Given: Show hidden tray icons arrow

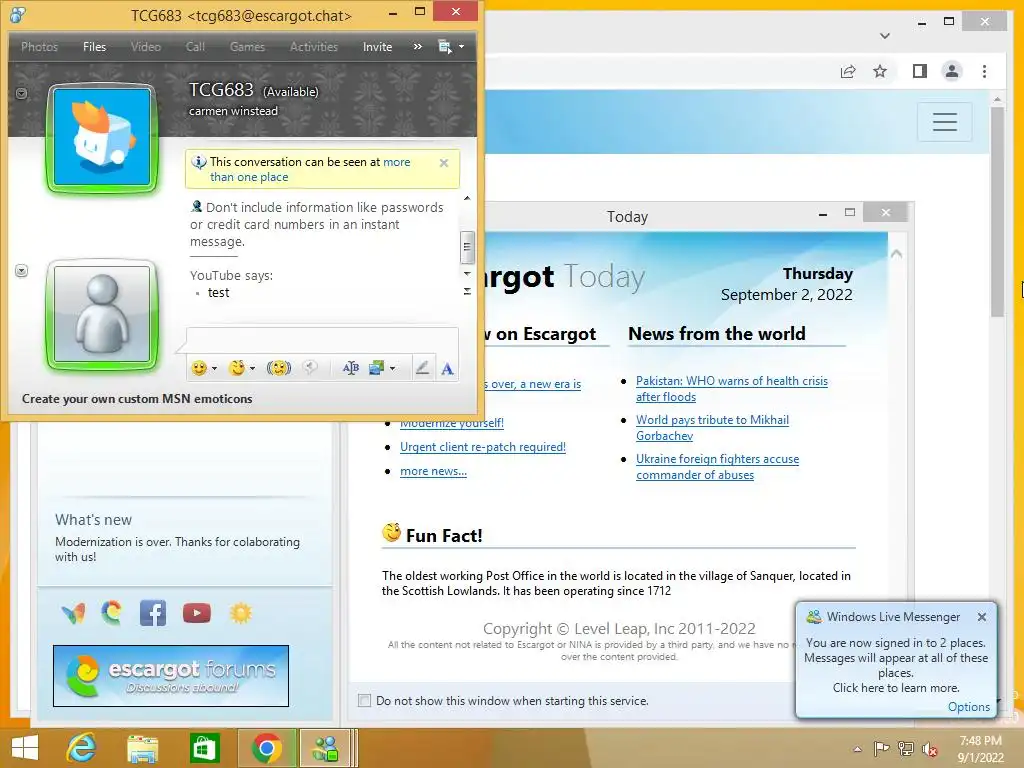Looking at the screenshot, I should click(x=857, y=749).
